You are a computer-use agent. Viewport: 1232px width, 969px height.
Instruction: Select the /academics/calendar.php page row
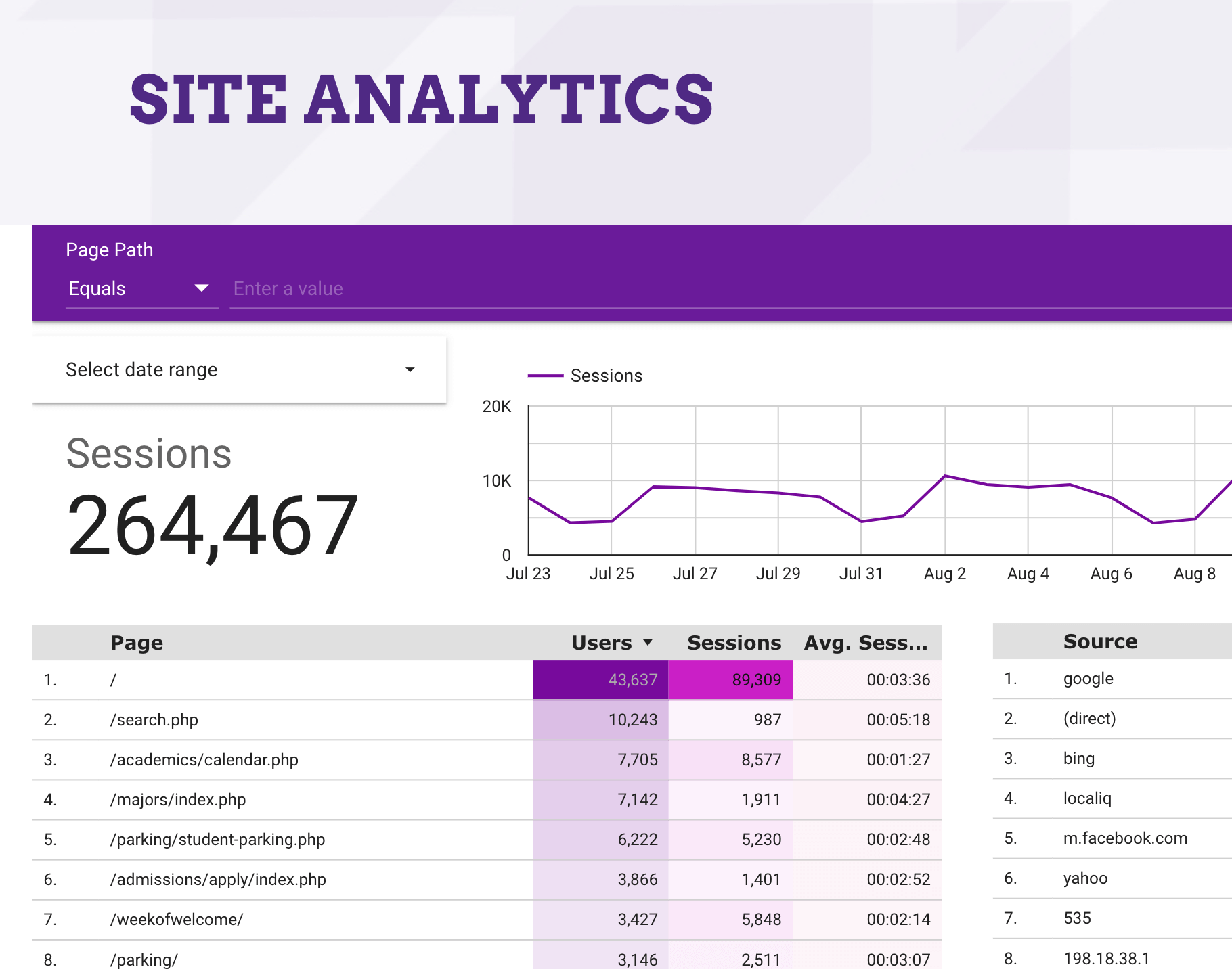[204, 759]
